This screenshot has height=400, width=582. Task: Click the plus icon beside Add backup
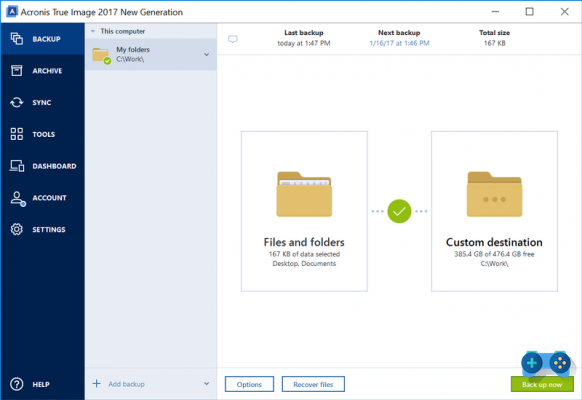(97, 383)
